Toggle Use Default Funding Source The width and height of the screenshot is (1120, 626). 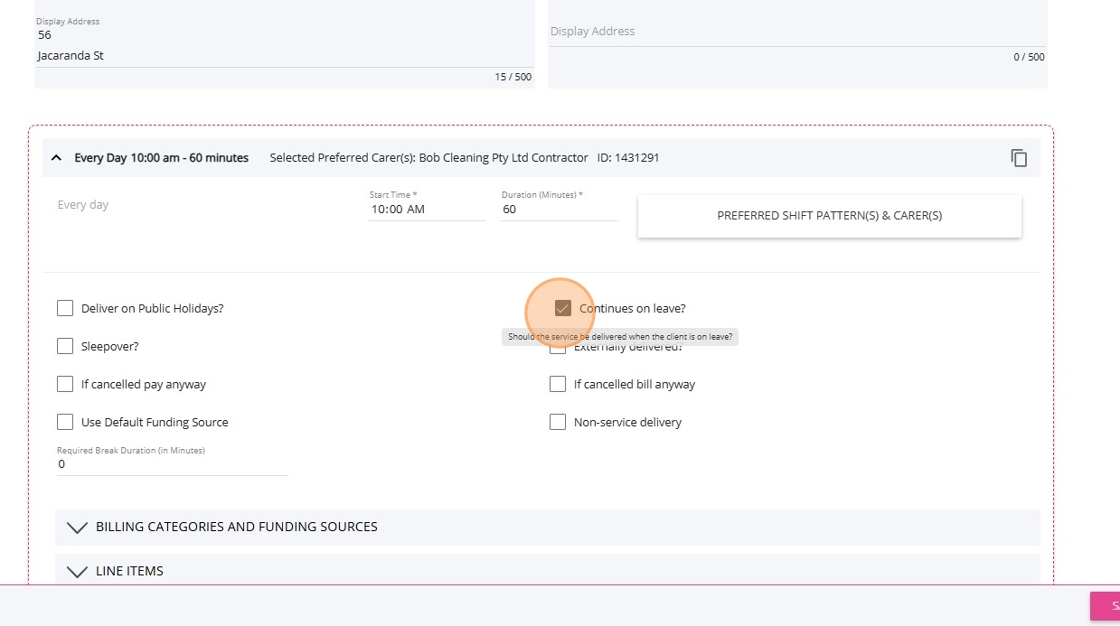65,422
